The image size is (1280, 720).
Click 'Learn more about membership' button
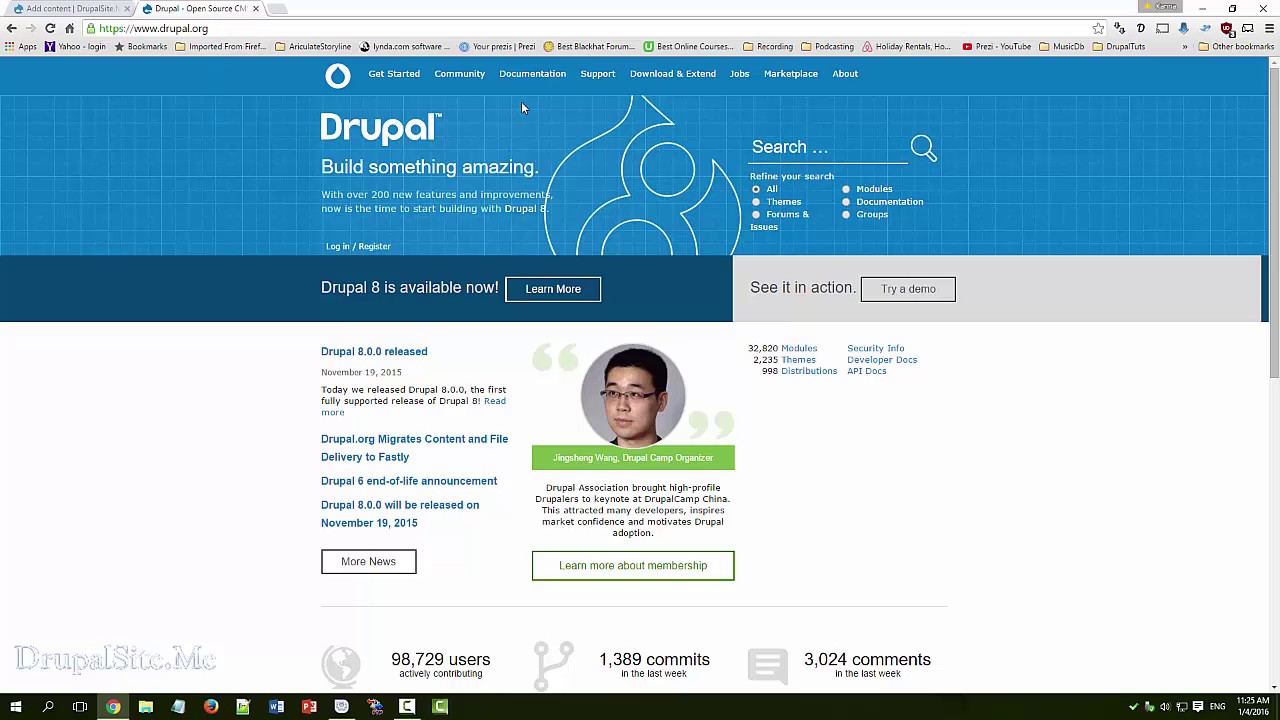(633, 566)
